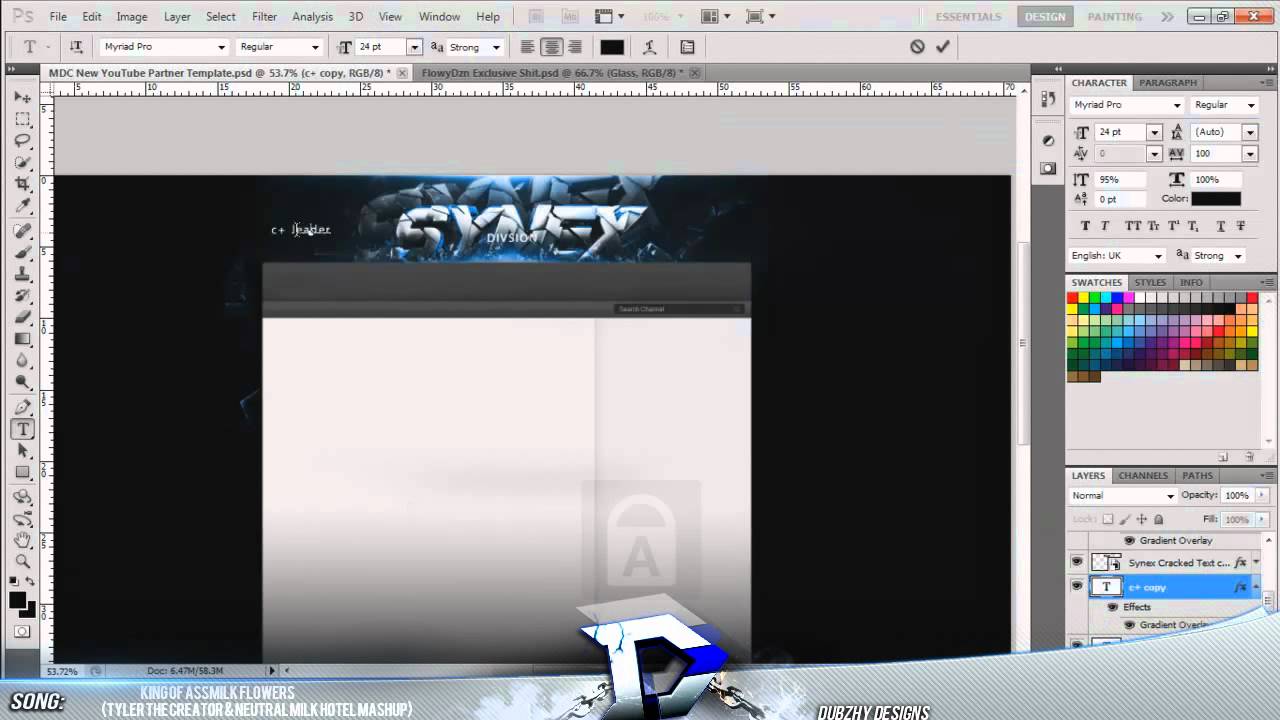Open blend mode Normal dropdown in Layers

pos(1170,496)
